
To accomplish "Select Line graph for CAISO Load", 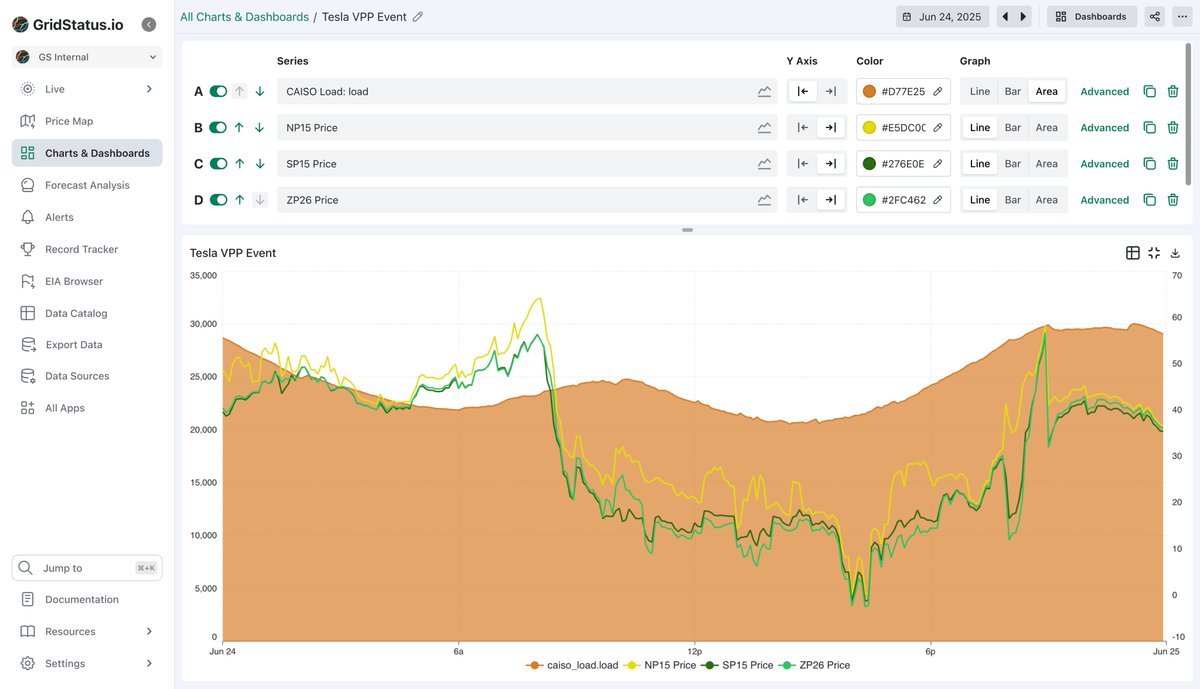I will tap(980, 91).
